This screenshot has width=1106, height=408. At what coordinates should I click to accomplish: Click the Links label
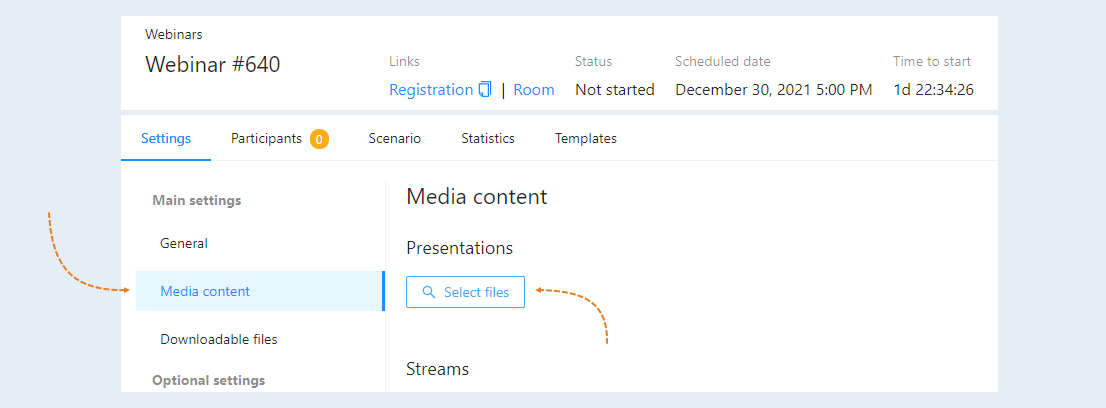point(404,61)
